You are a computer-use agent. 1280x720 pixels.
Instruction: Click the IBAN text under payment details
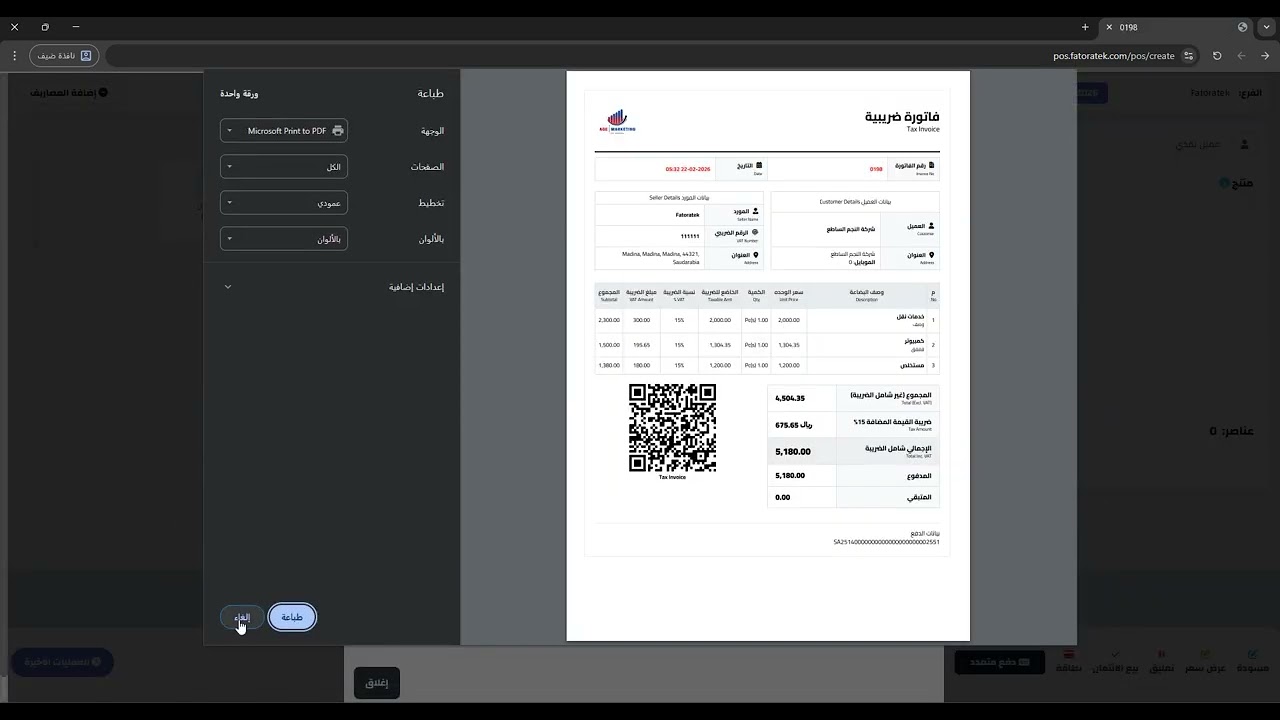point(887,542)
